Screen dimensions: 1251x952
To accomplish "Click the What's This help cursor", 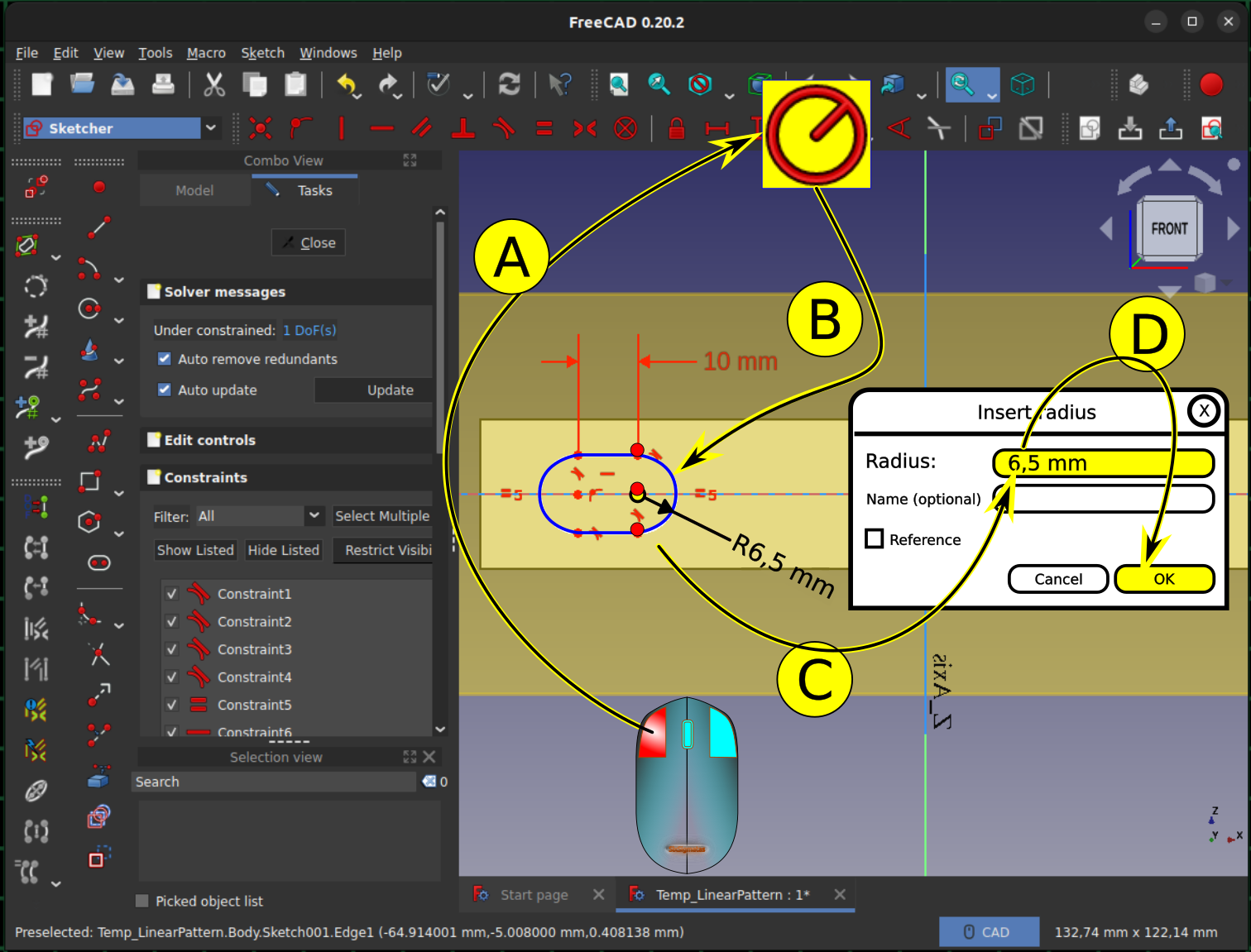I will coord(559,84).
